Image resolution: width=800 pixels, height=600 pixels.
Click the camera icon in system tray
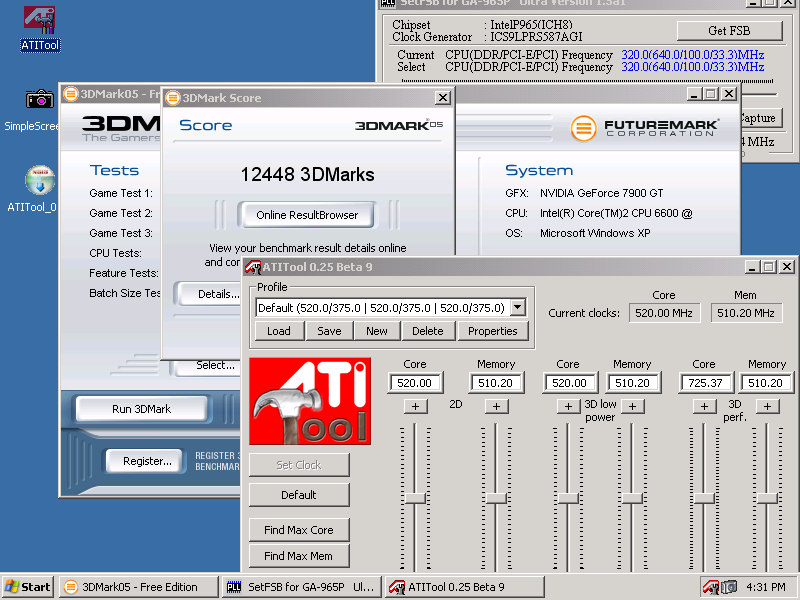(729, 587)
